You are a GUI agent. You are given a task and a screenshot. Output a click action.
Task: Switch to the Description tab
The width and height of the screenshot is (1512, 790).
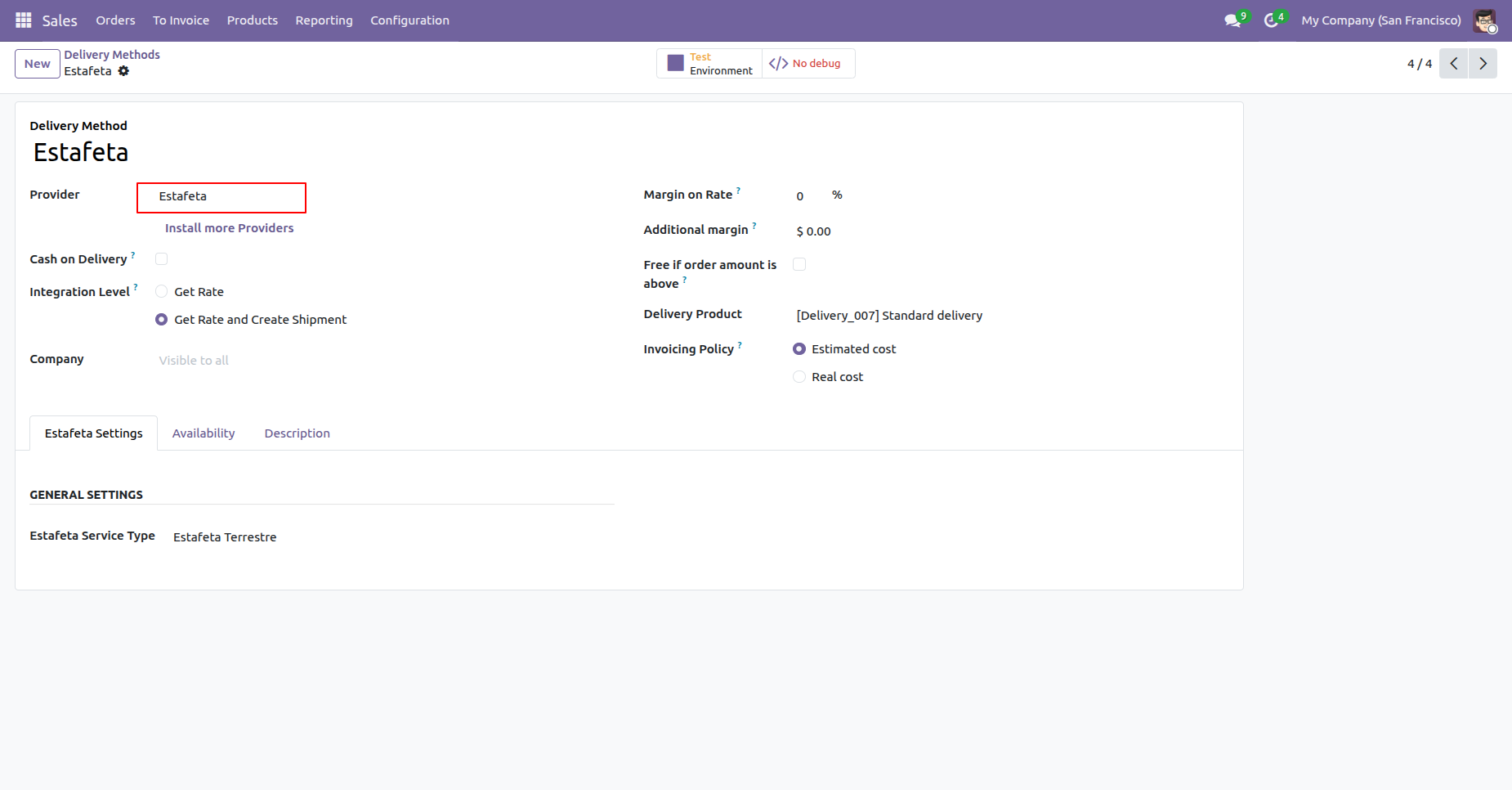tap(297, 433)
